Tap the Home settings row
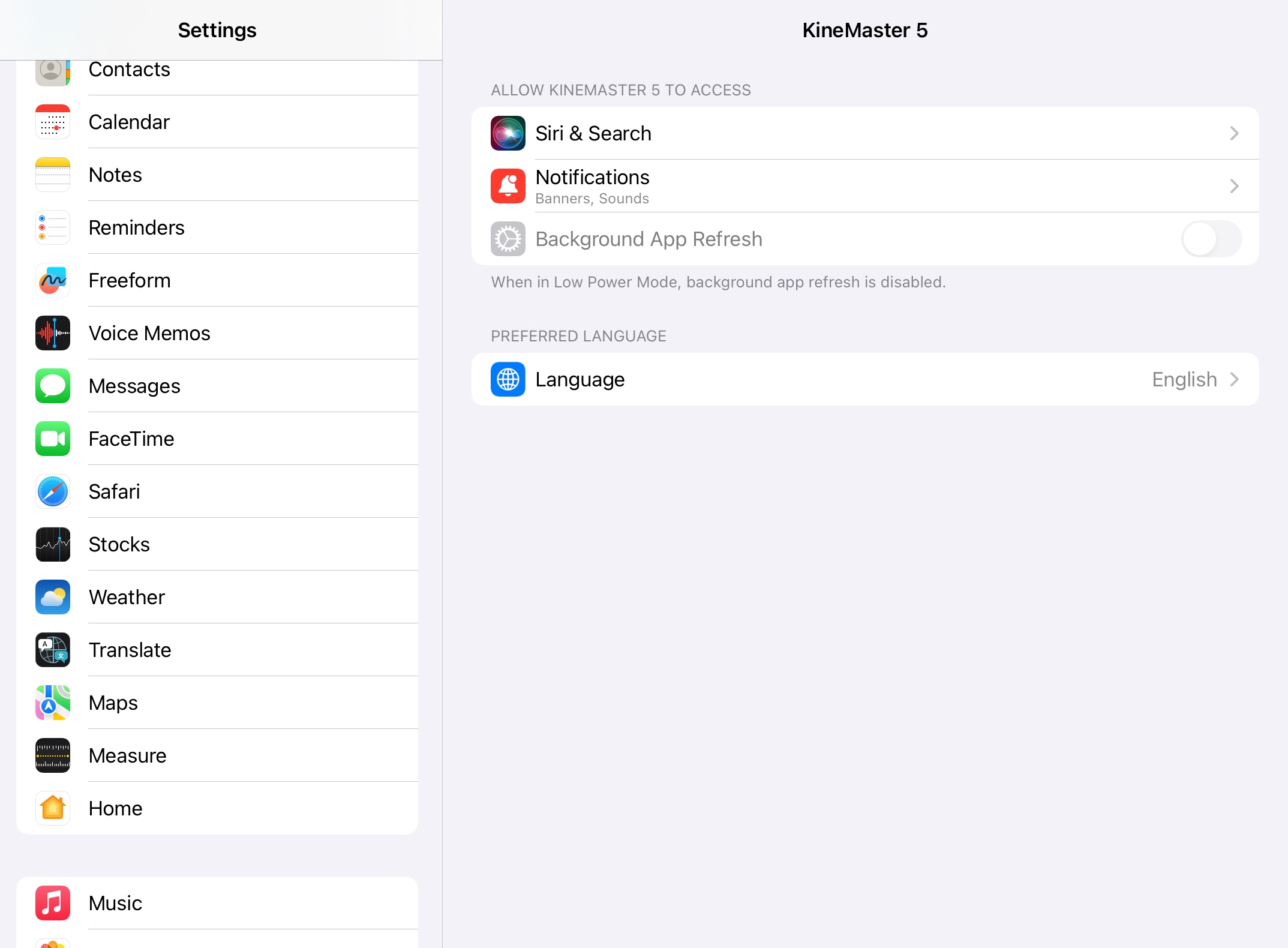1288x948 pixels. click(x=115, y=808)
